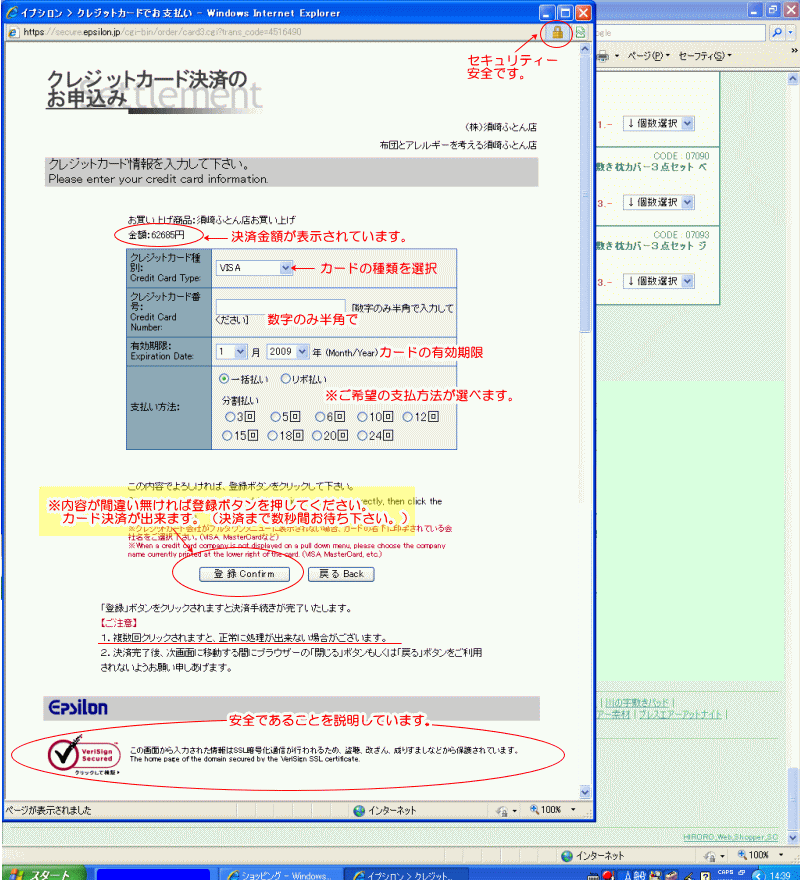Viewport: 800px width, 880px height.
Task: Click the Epsilon logo at page bottom
Action: coord(78,708)
